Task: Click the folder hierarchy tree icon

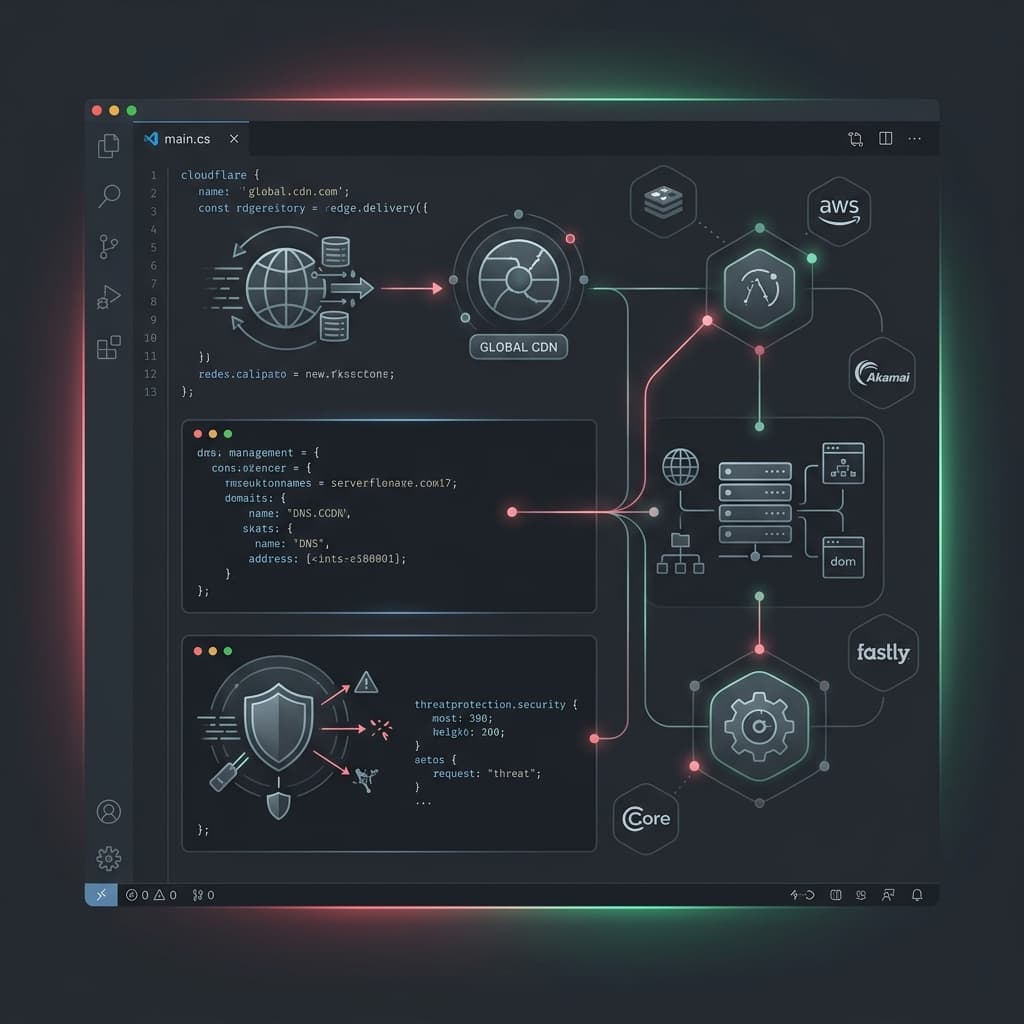Action: pyautogui.click(x=680, y=554)
